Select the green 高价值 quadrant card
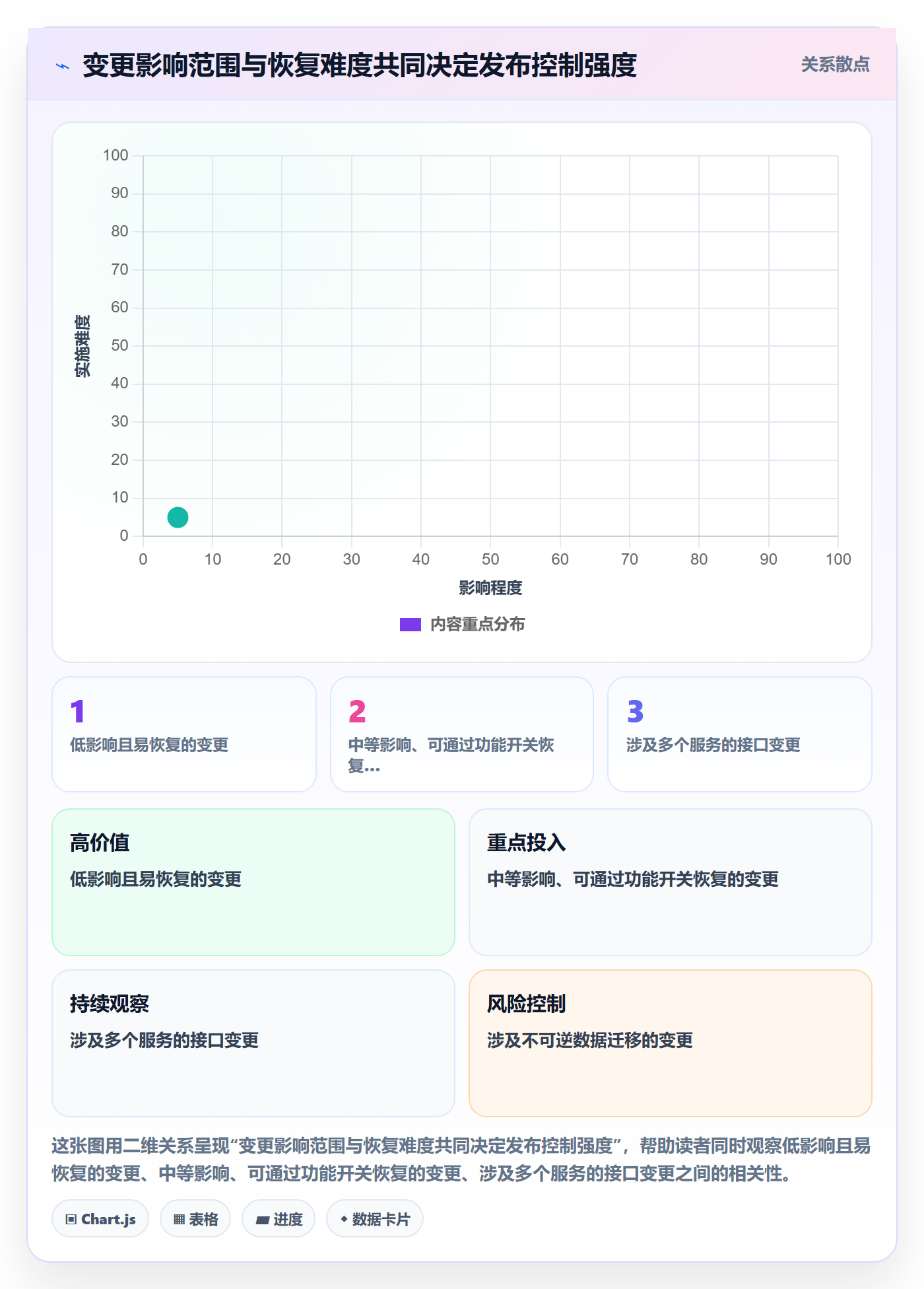Screen dimensions: 924x1289 click(253, 882)
